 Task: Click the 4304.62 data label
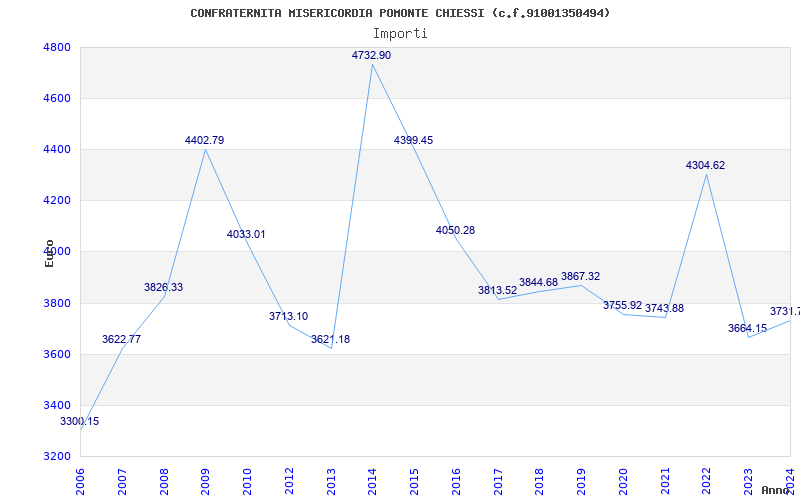coord(705,165)
